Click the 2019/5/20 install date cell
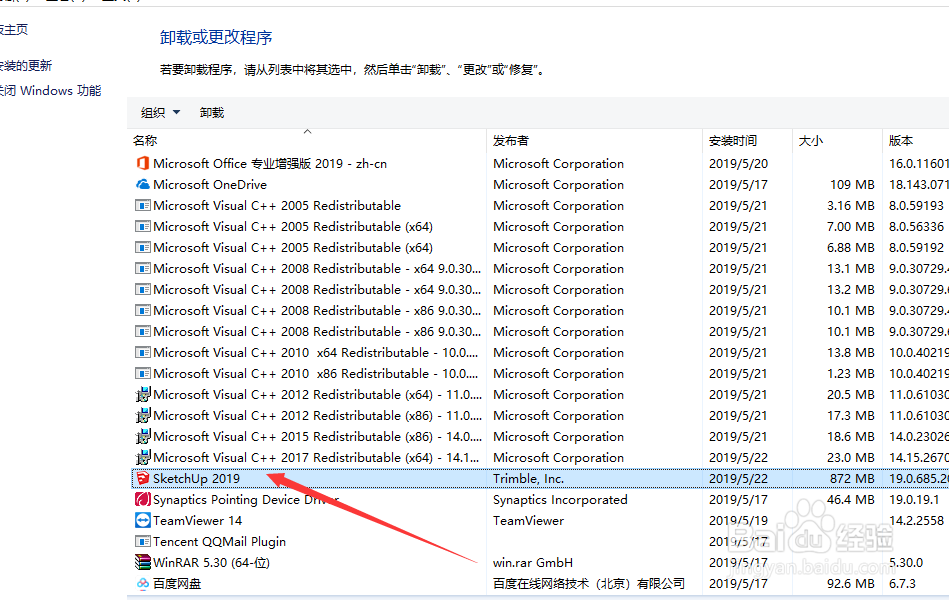 (x=738, y=163)
